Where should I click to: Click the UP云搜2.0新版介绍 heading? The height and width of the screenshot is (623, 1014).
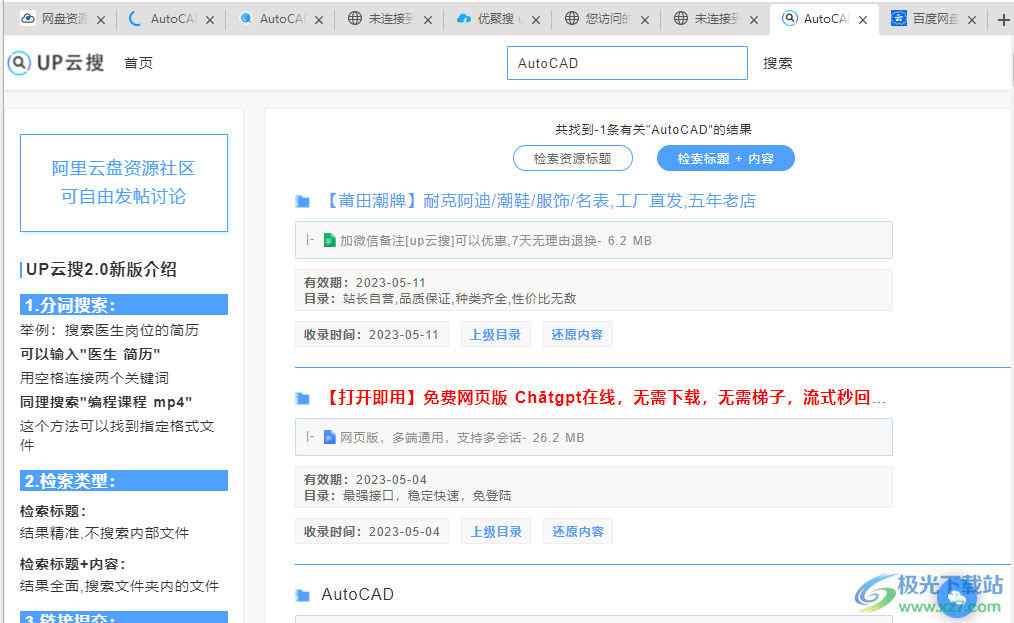click(x=102, y=270)
